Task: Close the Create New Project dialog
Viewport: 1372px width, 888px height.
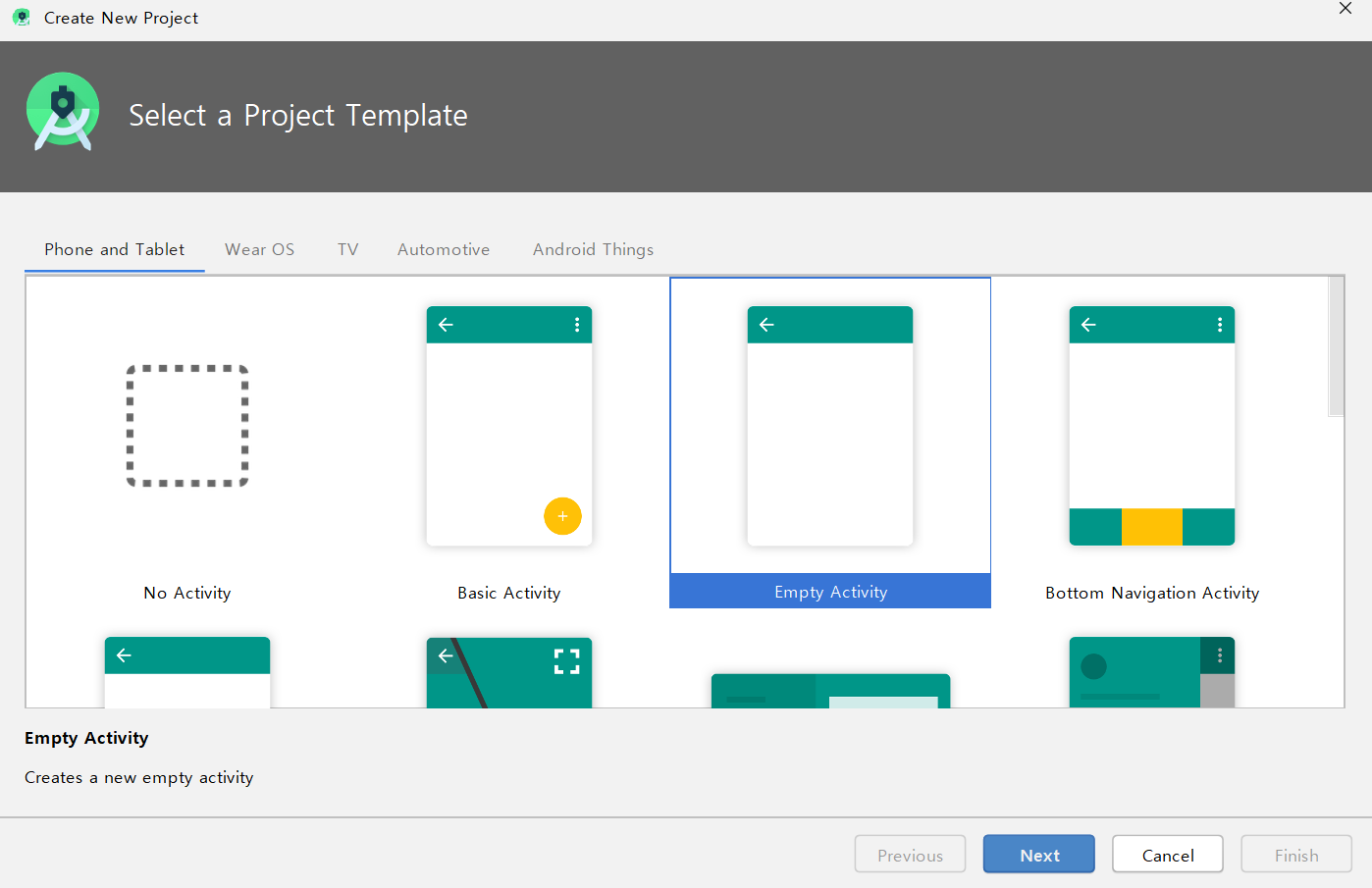Action: tap(1346, 9)
